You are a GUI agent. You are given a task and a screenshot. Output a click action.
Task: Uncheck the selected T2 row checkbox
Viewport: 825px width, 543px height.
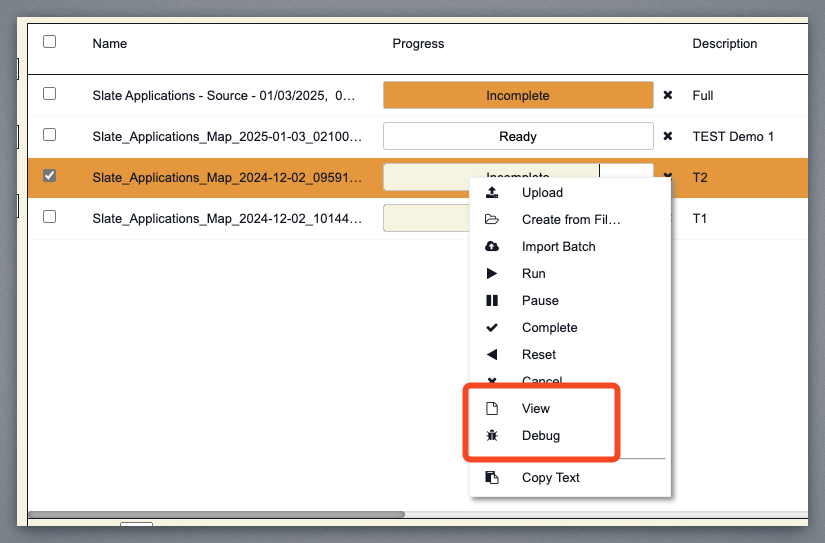[49, 176]
